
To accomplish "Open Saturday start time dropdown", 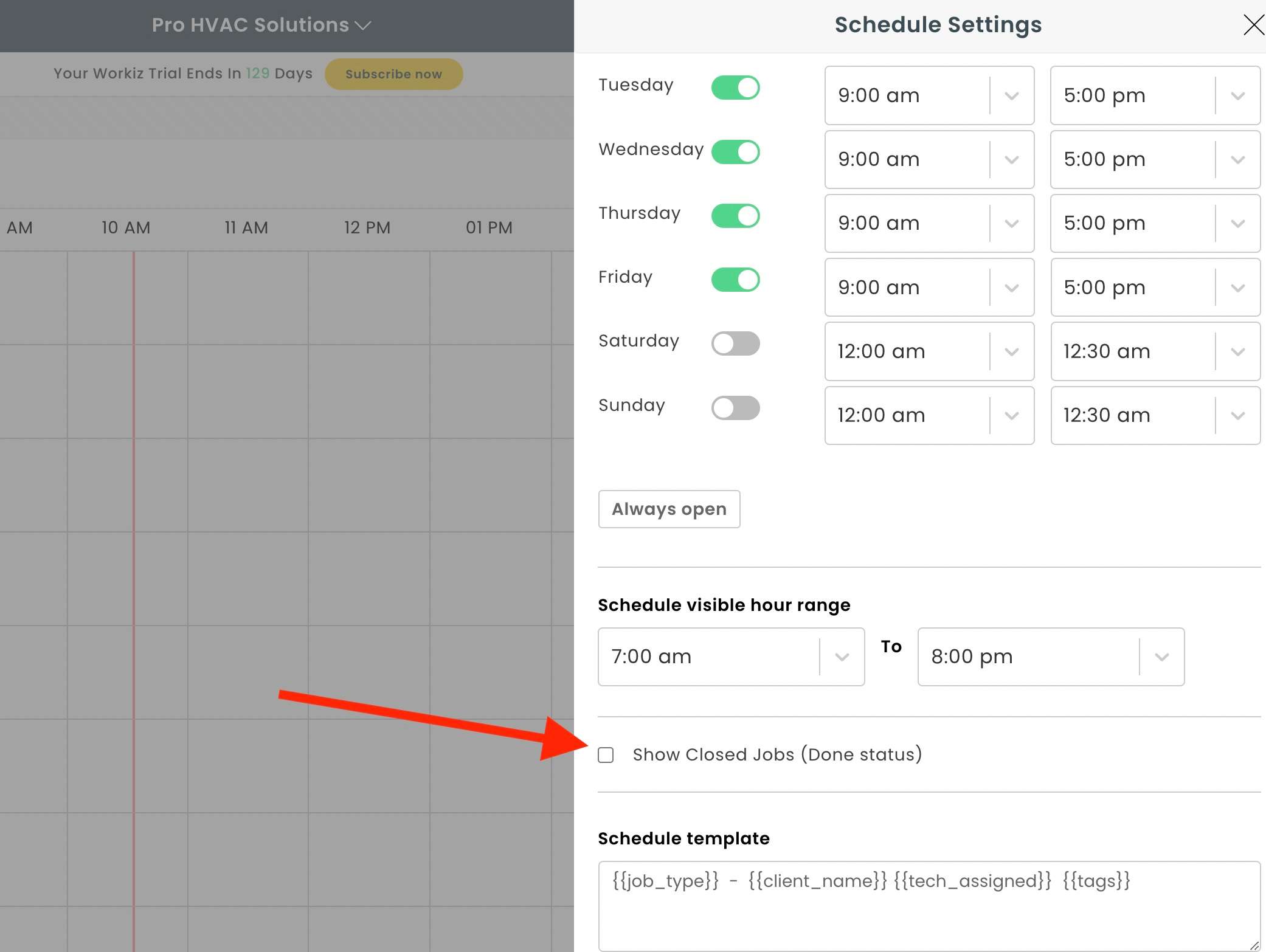I will 929,351.
